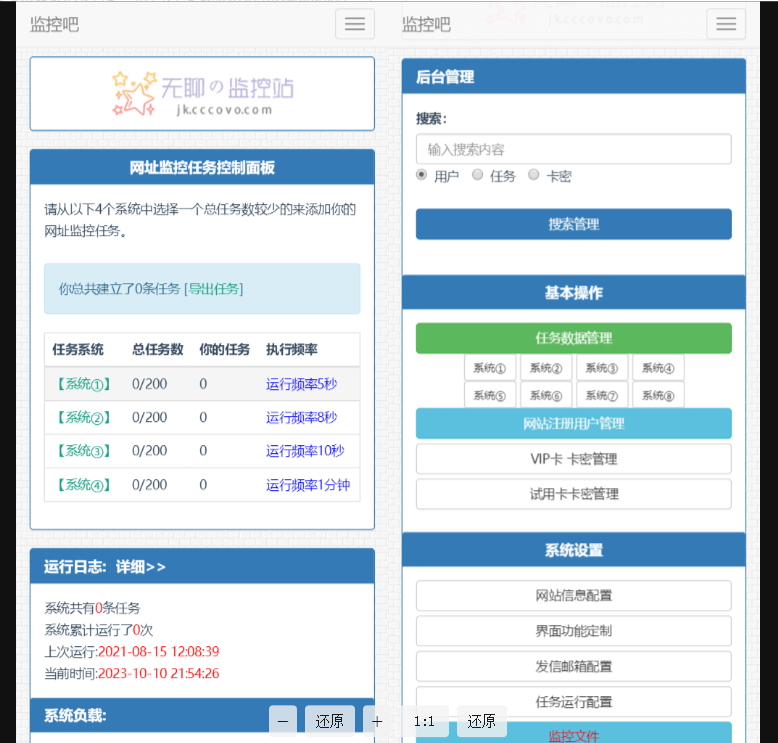Open 网站信息配置 settings

click(x=574, y=596)
